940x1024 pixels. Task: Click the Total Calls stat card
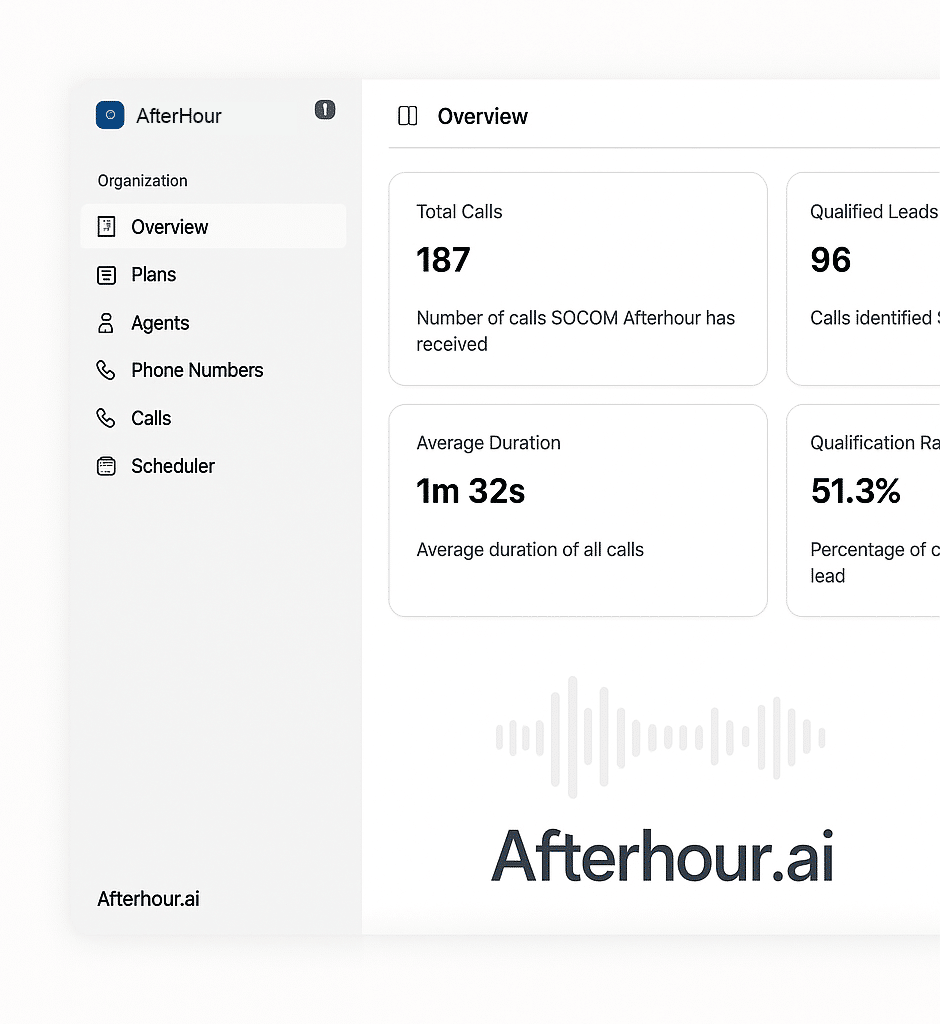click(578, 278)
